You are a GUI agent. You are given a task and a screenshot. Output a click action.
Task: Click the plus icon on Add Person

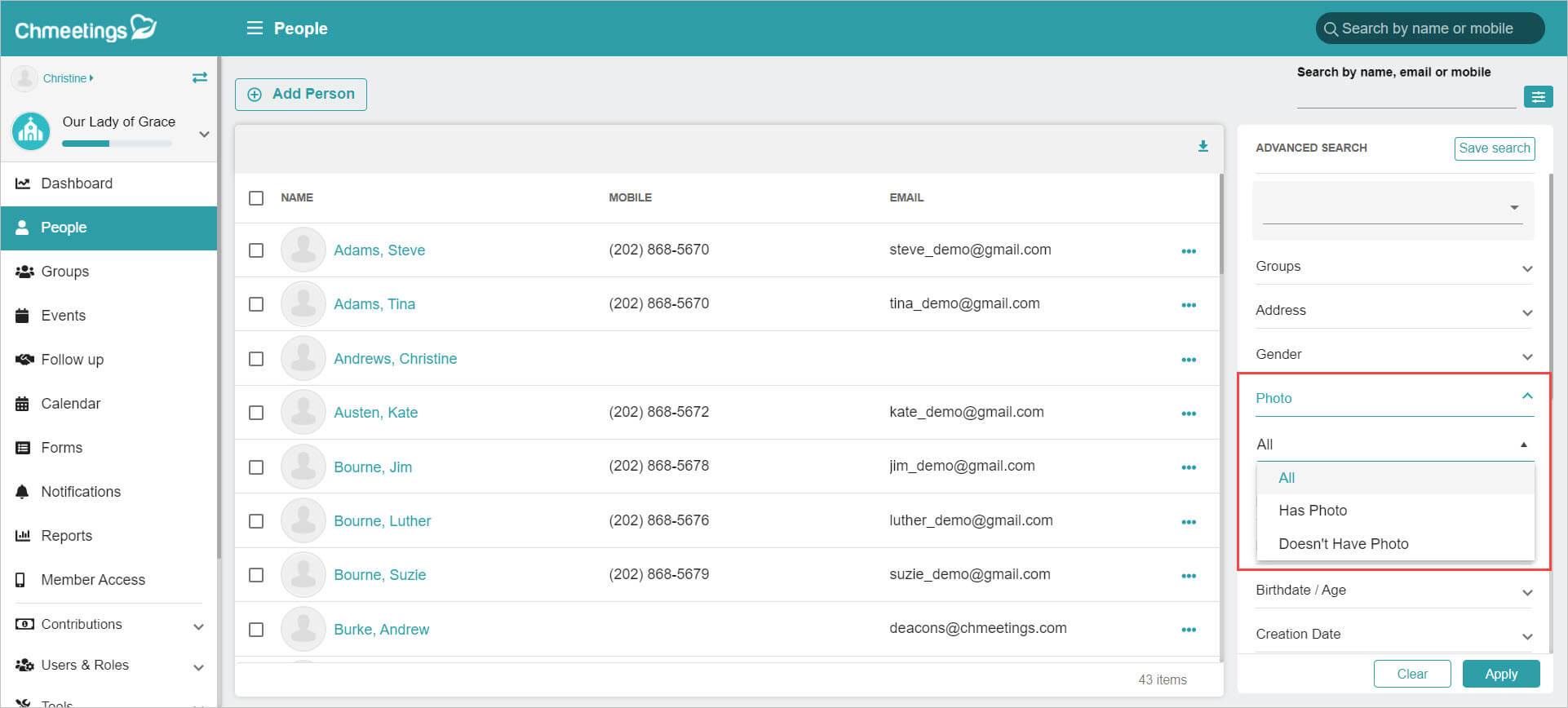tap(255, 95)
